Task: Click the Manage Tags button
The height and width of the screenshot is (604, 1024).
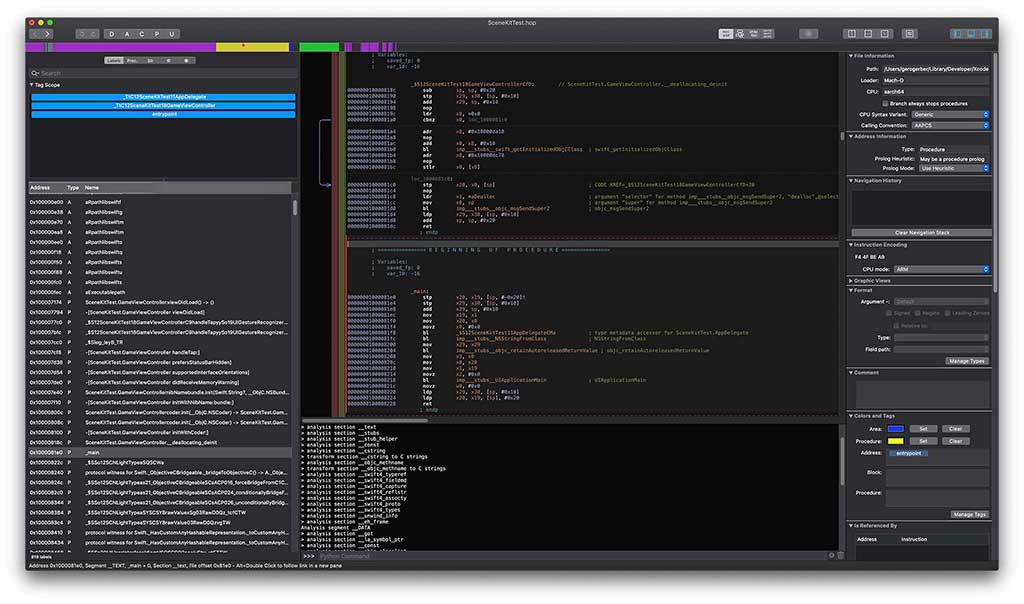Action: point(969,514)
